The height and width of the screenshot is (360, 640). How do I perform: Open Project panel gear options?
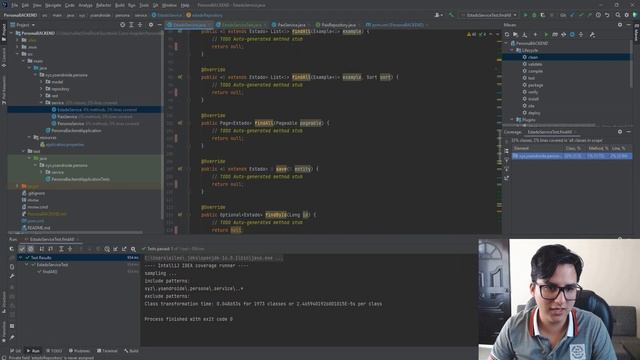tap(151, 25)
